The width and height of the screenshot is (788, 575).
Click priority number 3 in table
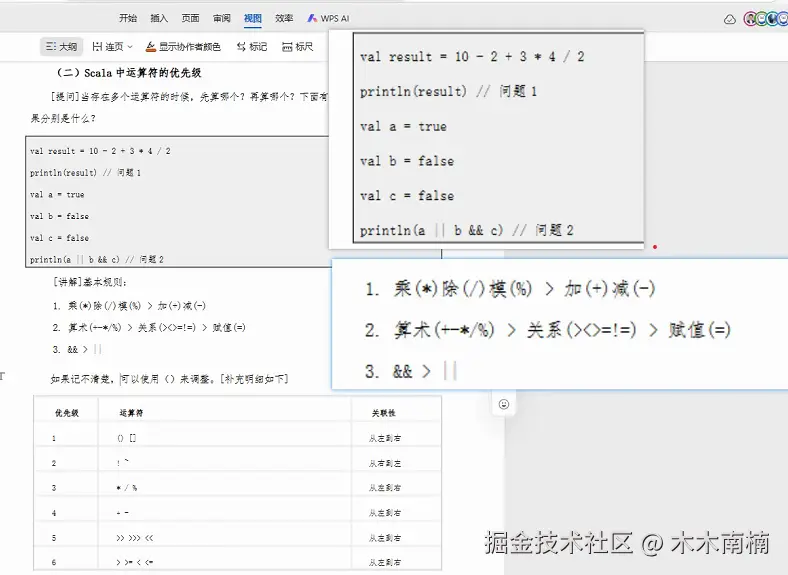[54, 488]
